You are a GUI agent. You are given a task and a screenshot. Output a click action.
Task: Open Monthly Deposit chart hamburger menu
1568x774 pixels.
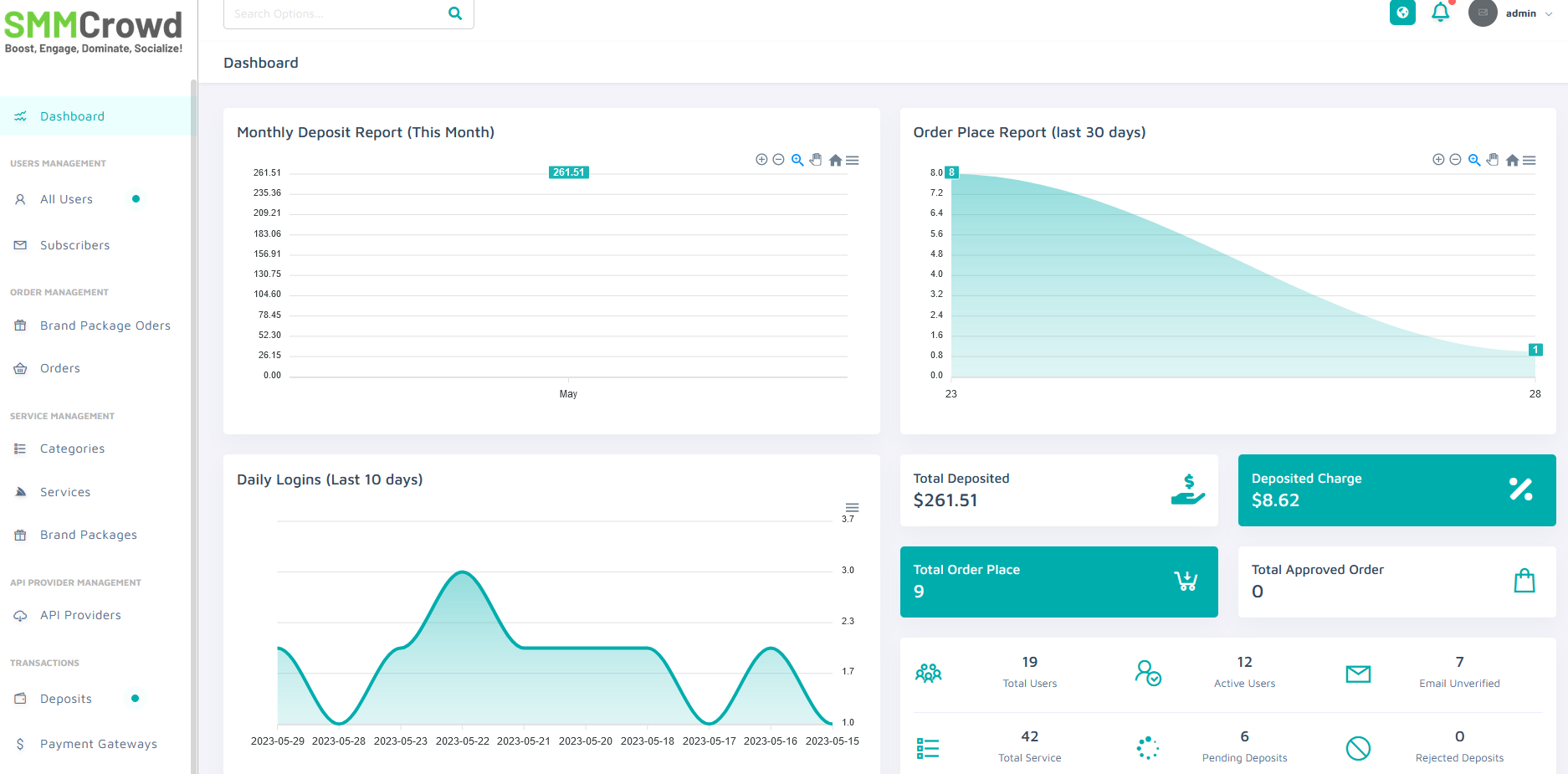pos(853,161)
